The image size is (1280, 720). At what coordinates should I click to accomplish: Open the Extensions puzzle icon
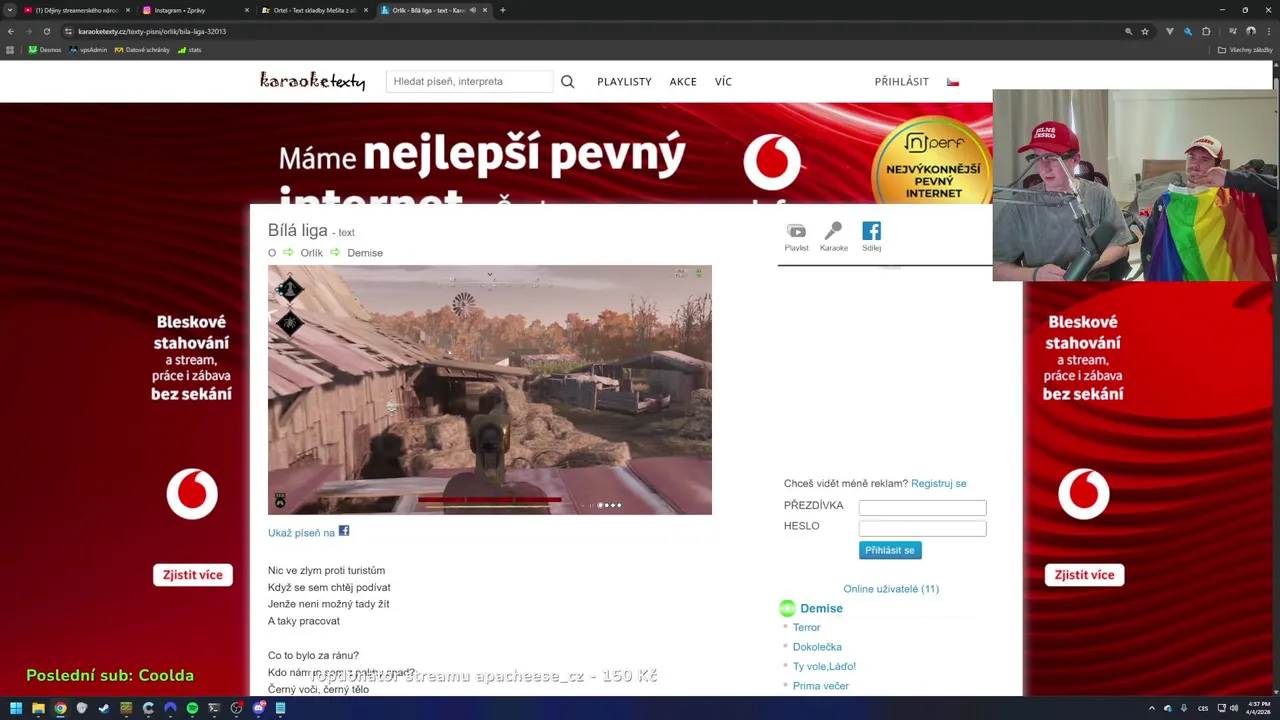1206,31
